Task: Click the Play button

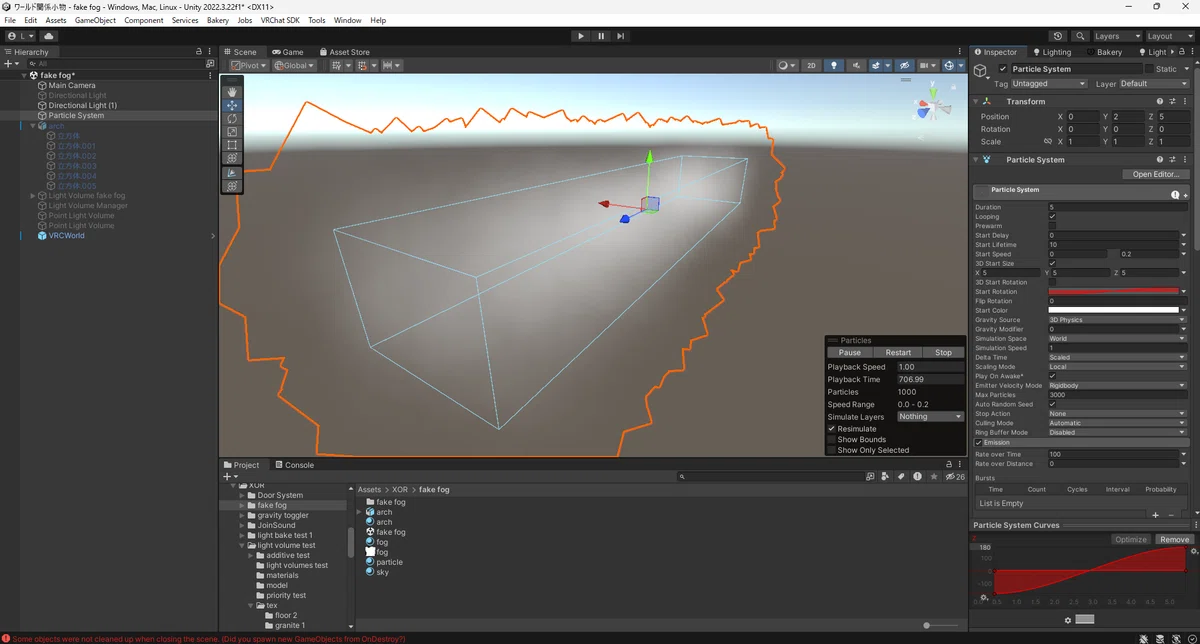Action: tap(581, 36)
